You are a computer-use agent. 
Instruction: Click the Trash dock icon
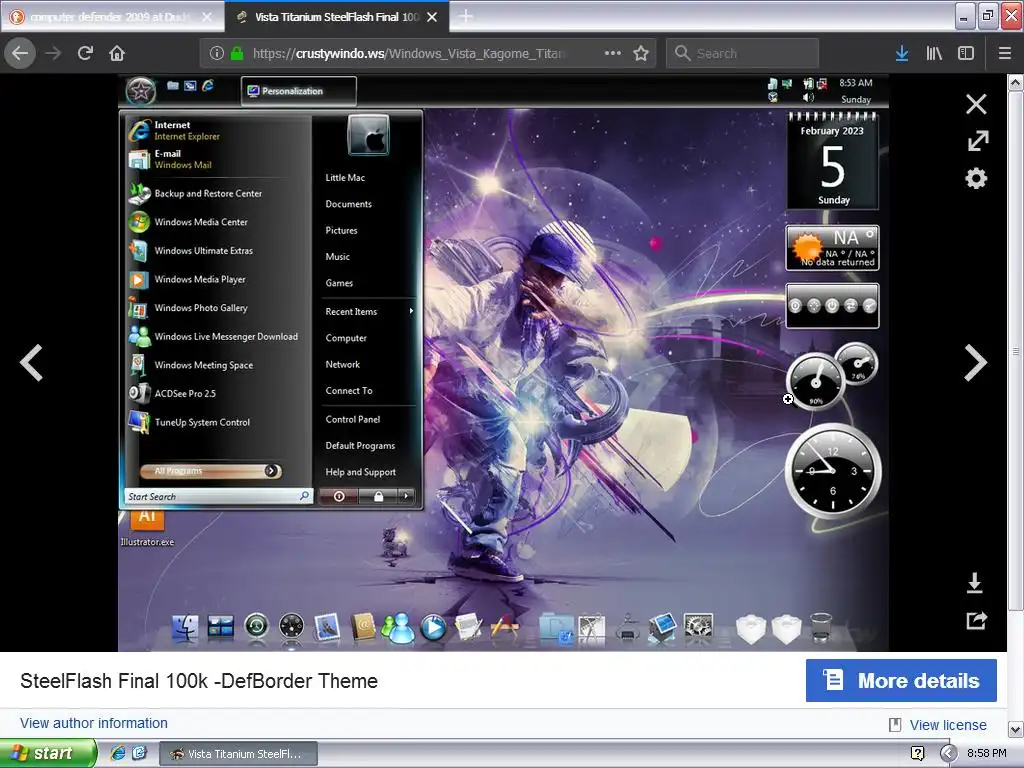[x=821, y=628]
